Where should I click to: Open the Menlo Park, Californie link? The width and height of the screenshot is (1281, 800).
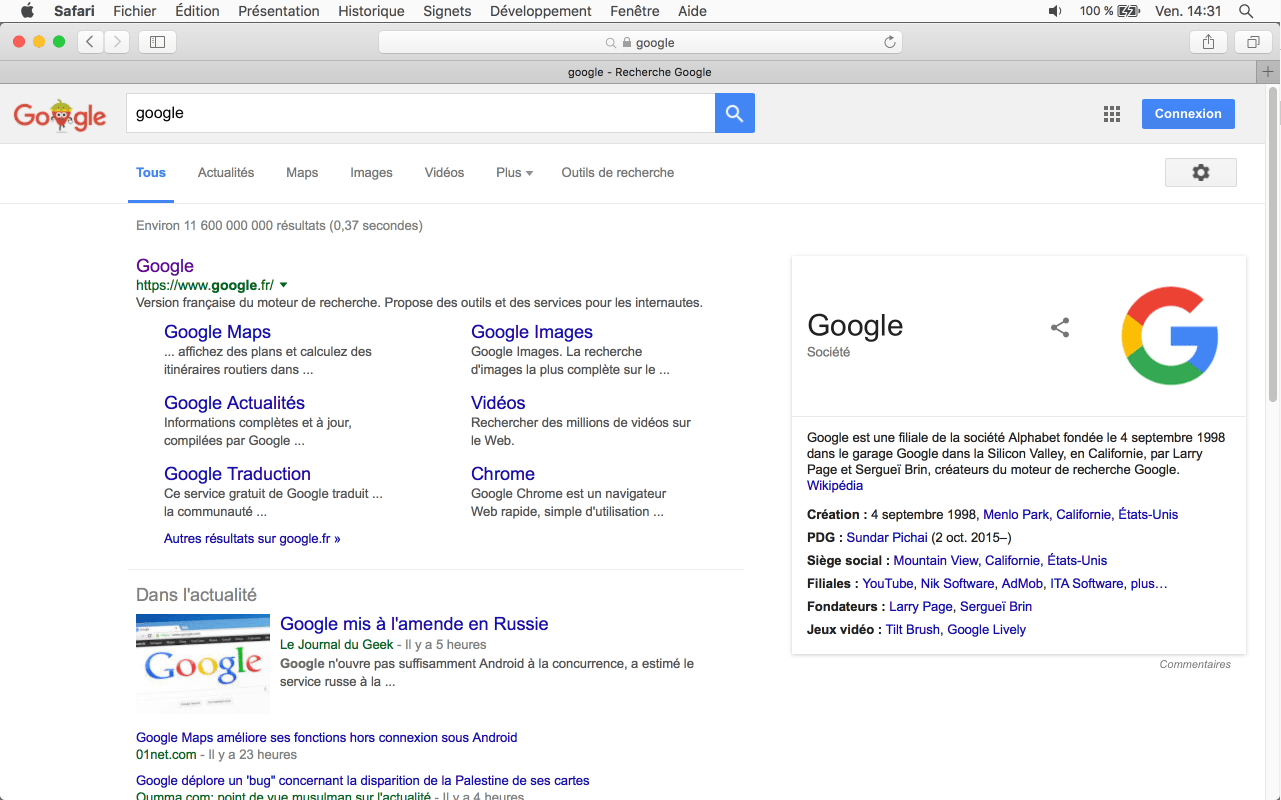(x=1081, y=514)
